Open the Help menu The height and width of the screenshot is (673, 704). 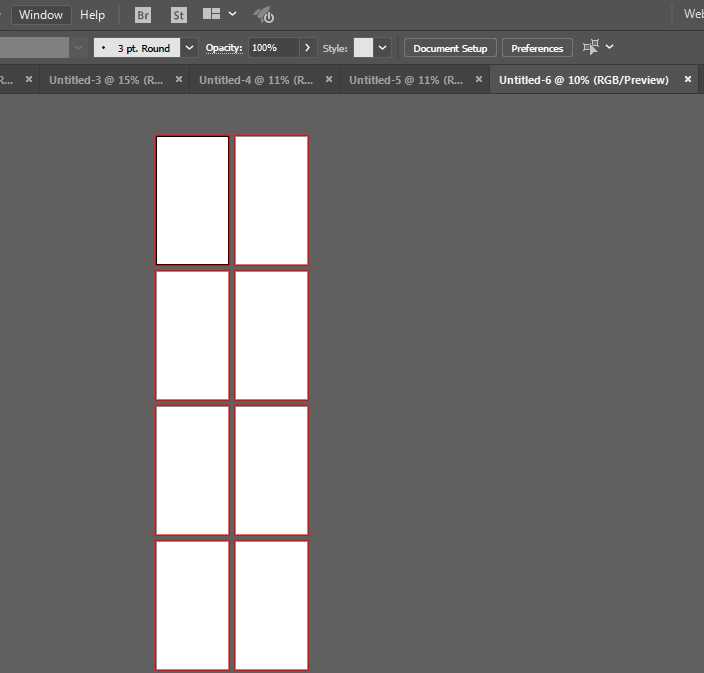93,15
